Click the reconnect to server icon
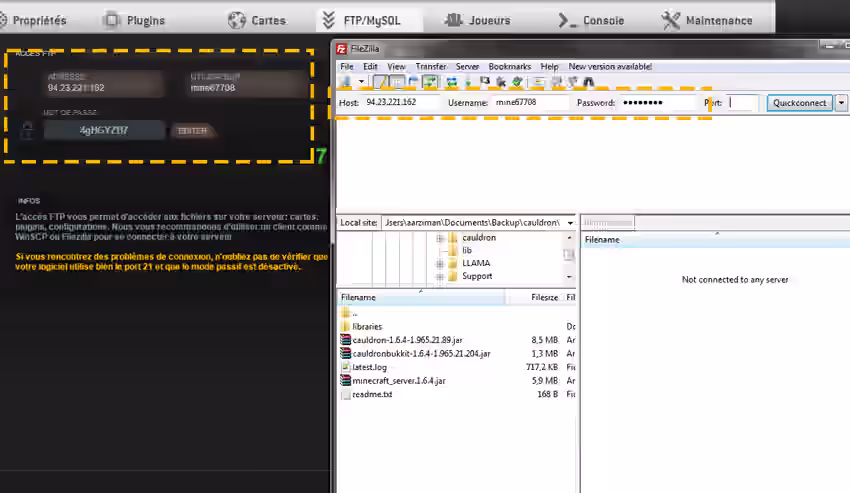 pyautogui.click(x=518, y=82)
